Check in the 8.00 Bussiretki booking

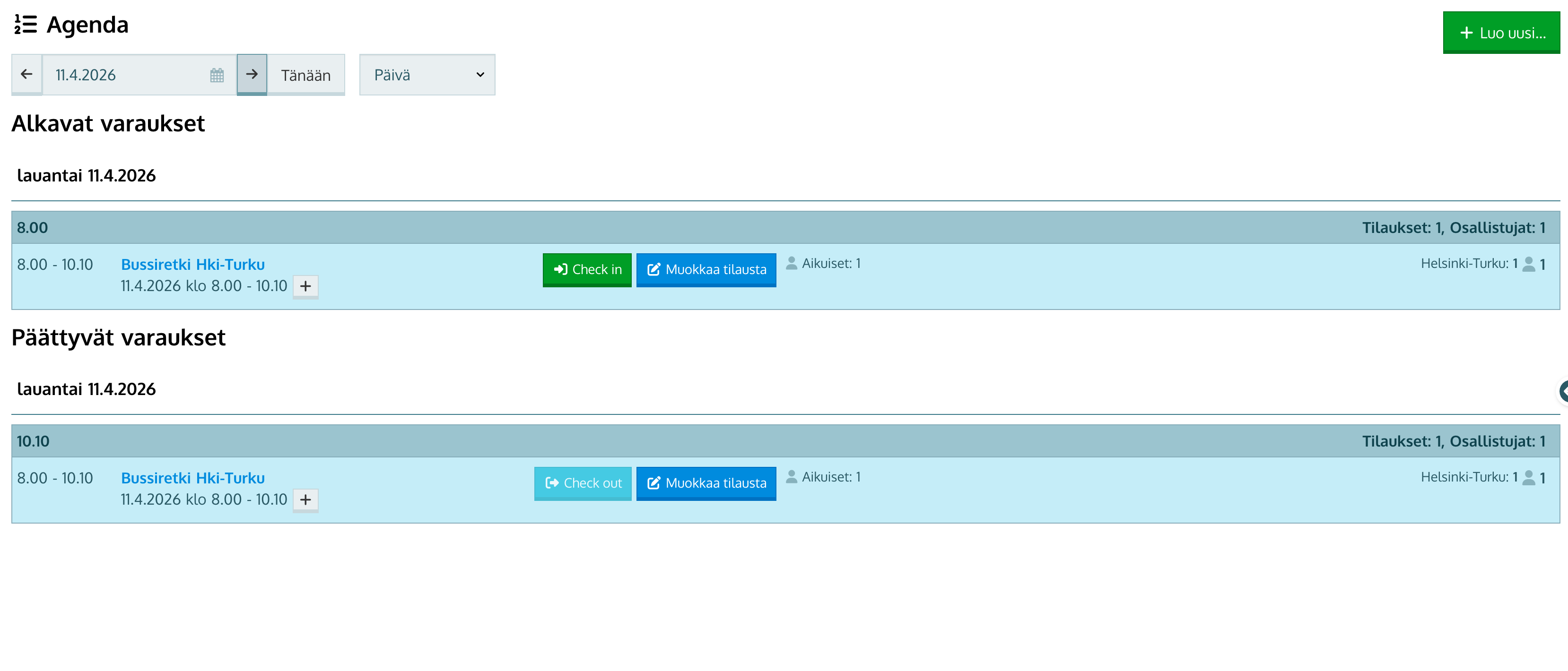coord(587,269)
